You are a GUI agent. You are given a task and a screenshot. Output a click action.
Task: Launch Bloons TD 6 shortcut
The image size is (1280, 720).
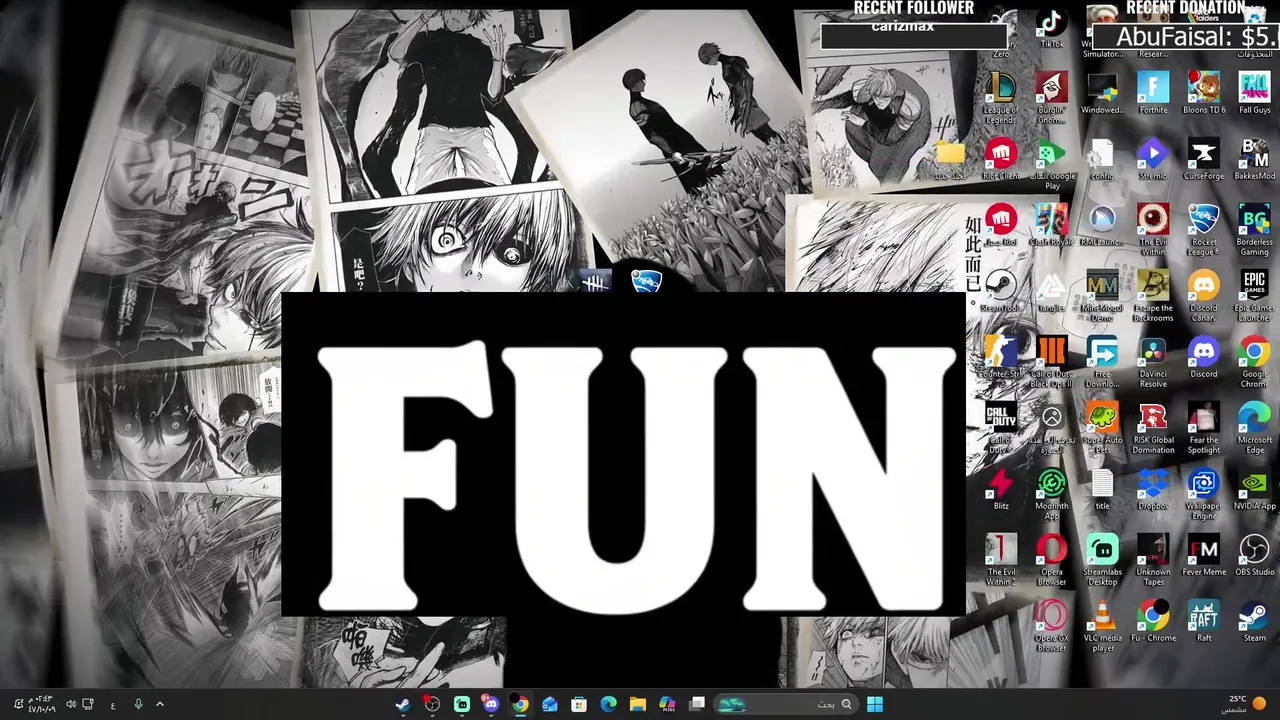click(x=1204, y=93)
